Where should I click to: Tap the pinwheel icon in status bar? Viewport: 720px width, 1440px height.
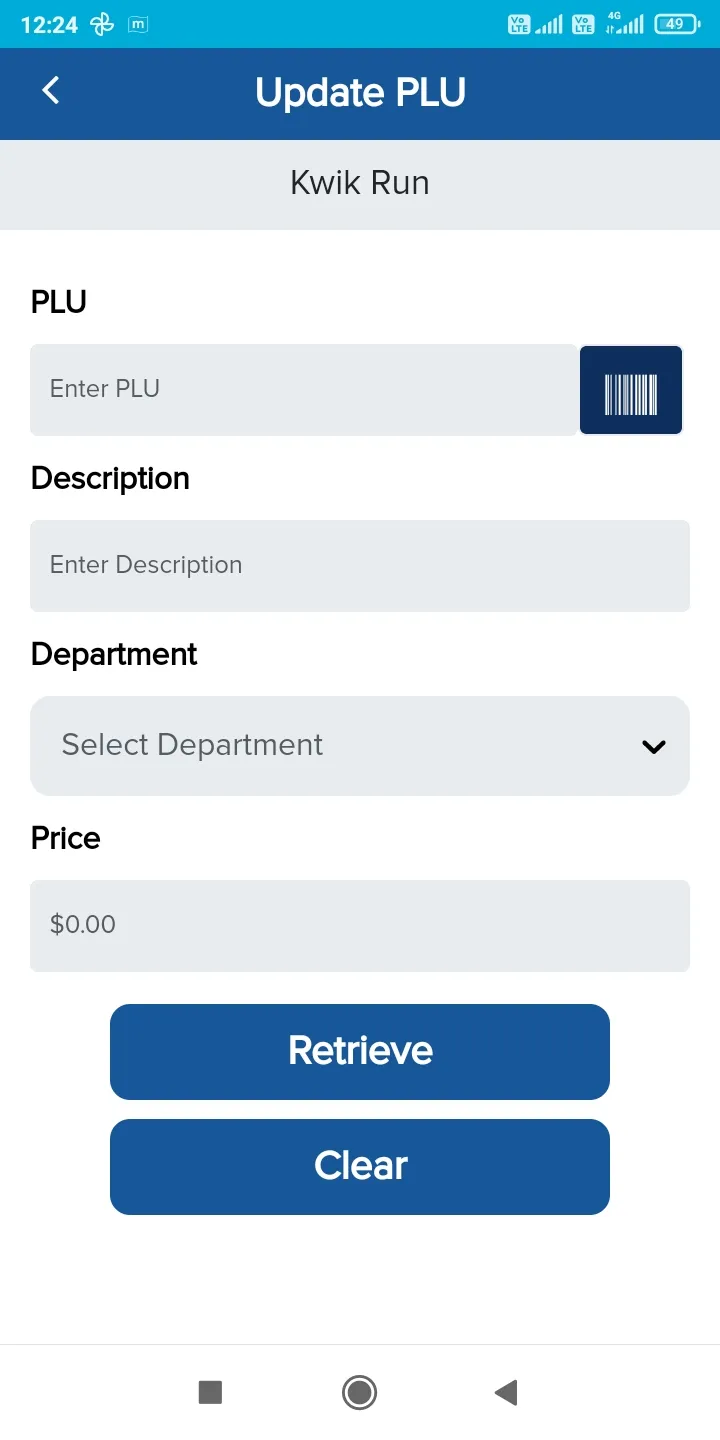[x=102, y=25]
